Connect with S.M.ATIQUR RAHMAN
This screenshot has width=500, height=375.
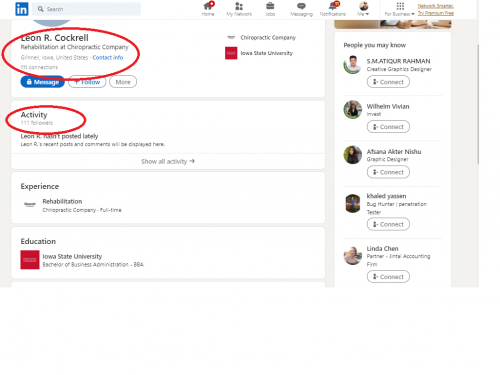tap(388, 82)
